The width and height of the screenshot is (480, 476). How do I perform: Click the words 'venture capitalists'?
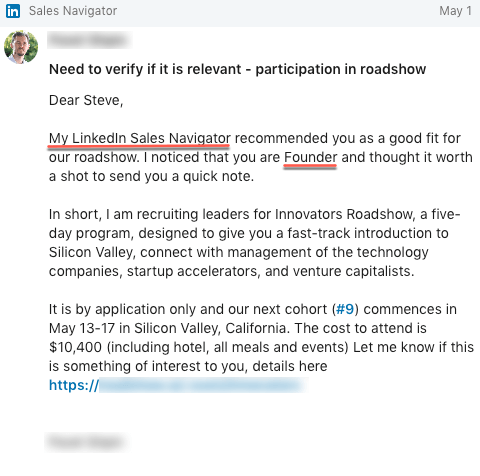353,271
